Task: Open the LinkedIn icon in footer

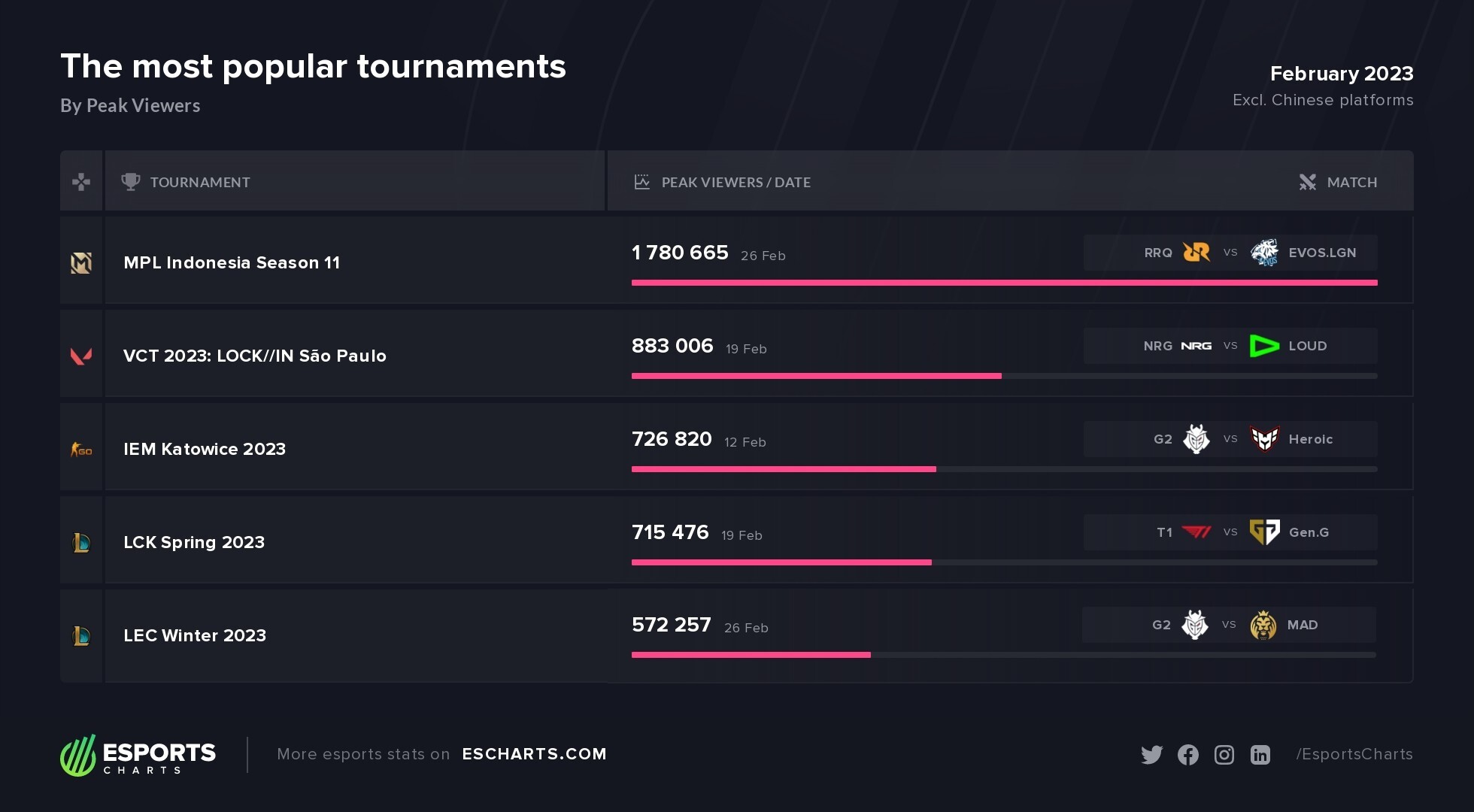Action: 1260,755
